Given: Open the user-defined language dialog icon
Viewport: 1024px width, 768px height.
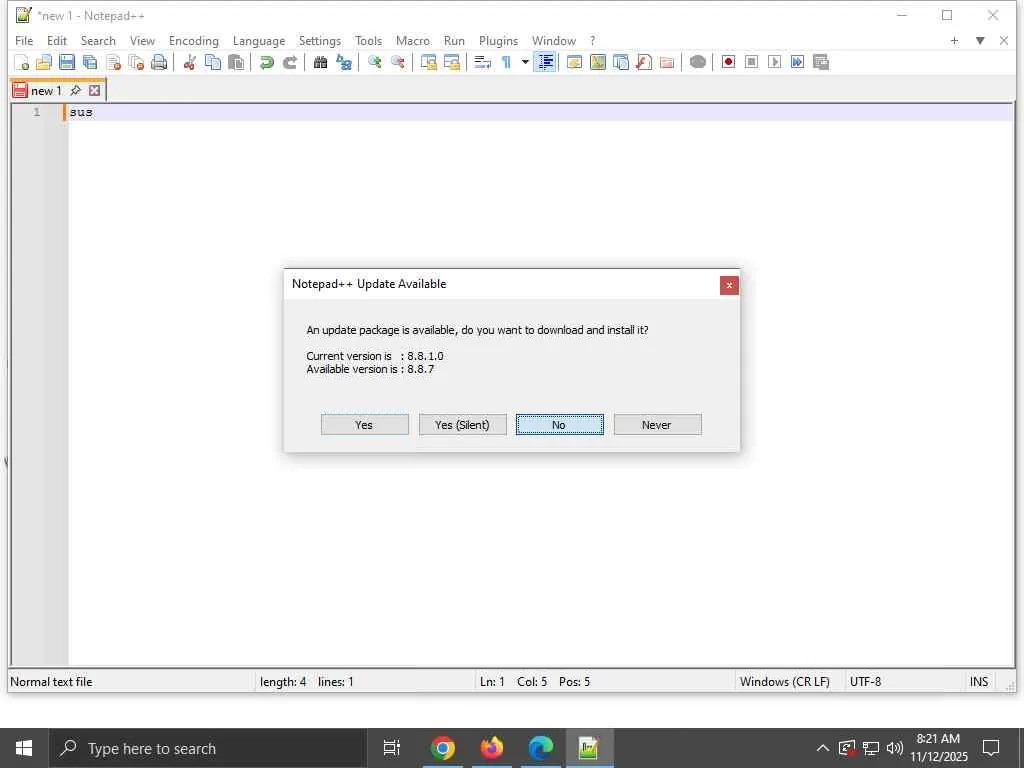Looking at the screenshot, I should pos(575,63).
